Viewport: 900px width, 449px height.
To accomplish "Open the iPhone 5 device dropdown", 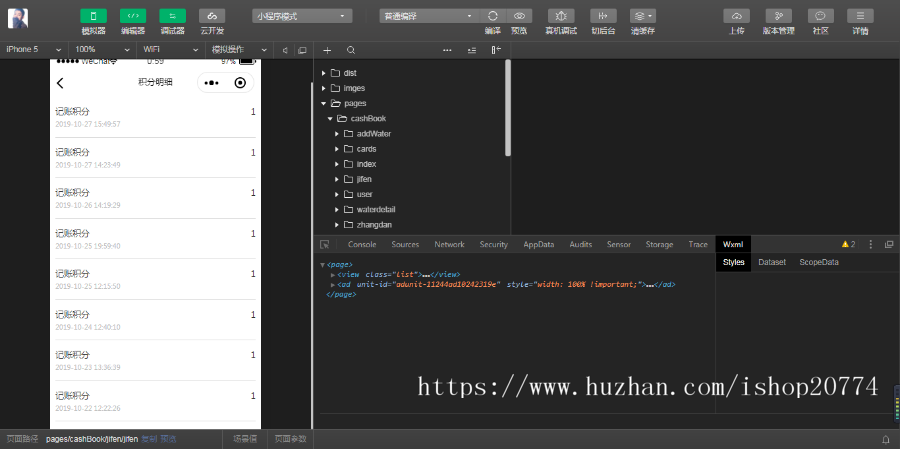I will (33, 49).
